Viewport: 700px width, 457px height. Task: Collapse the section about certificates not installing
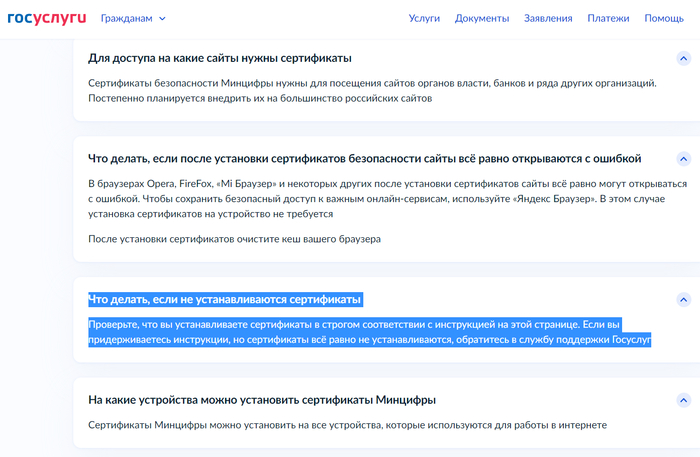(x=683, y=299)
